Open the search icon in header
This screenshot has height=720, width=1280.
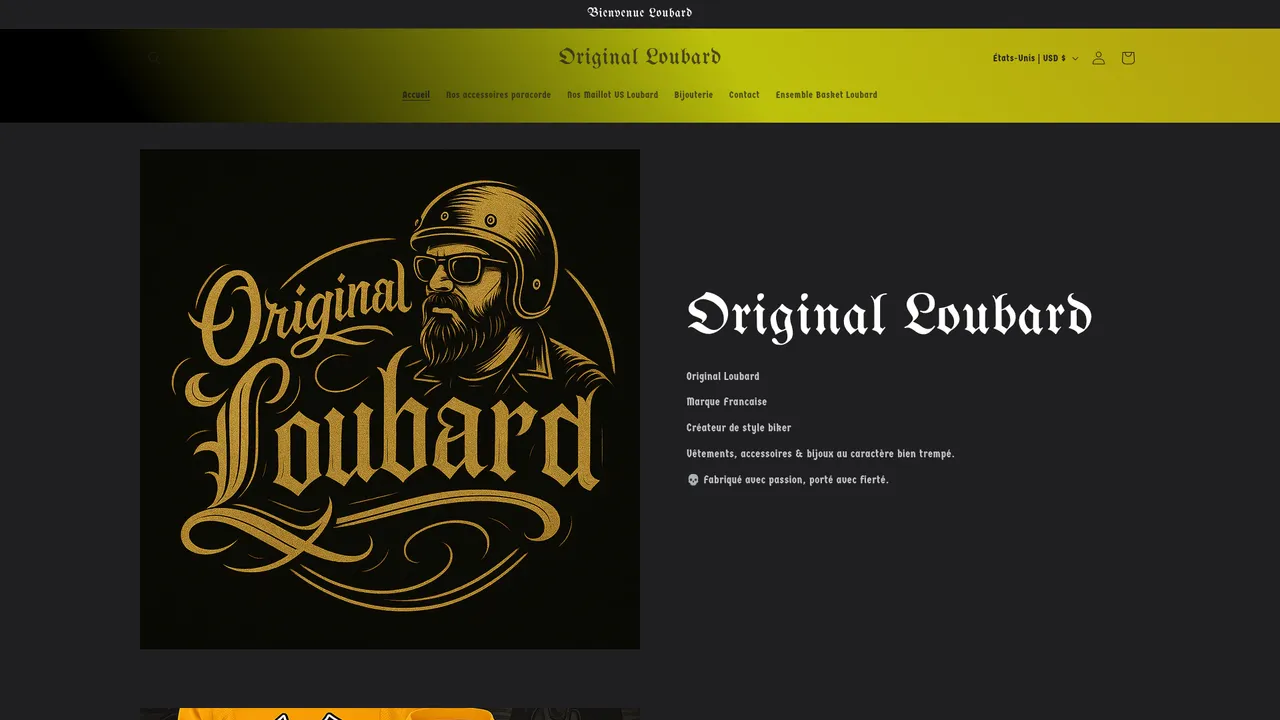pos(153,58)
